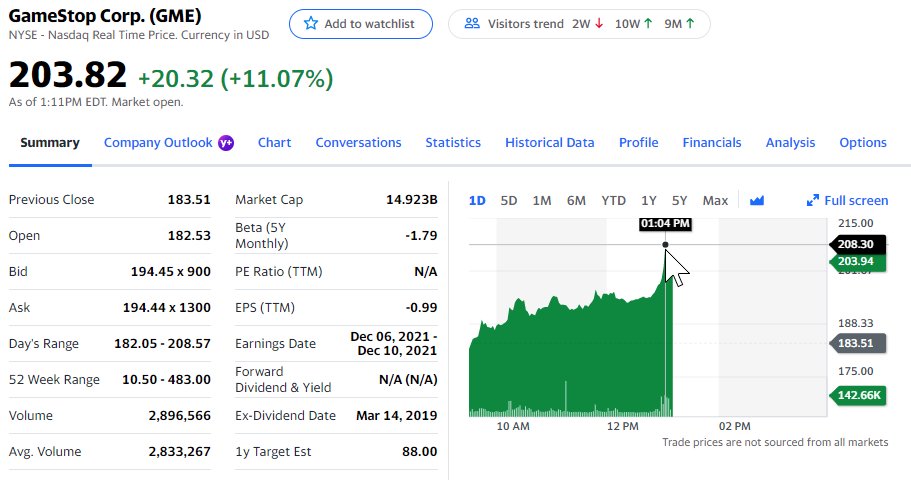Viewport: 911px width, 480px height.
Task: Click the Avg. Volume value 2,833,267
Action: pos(180,452)
